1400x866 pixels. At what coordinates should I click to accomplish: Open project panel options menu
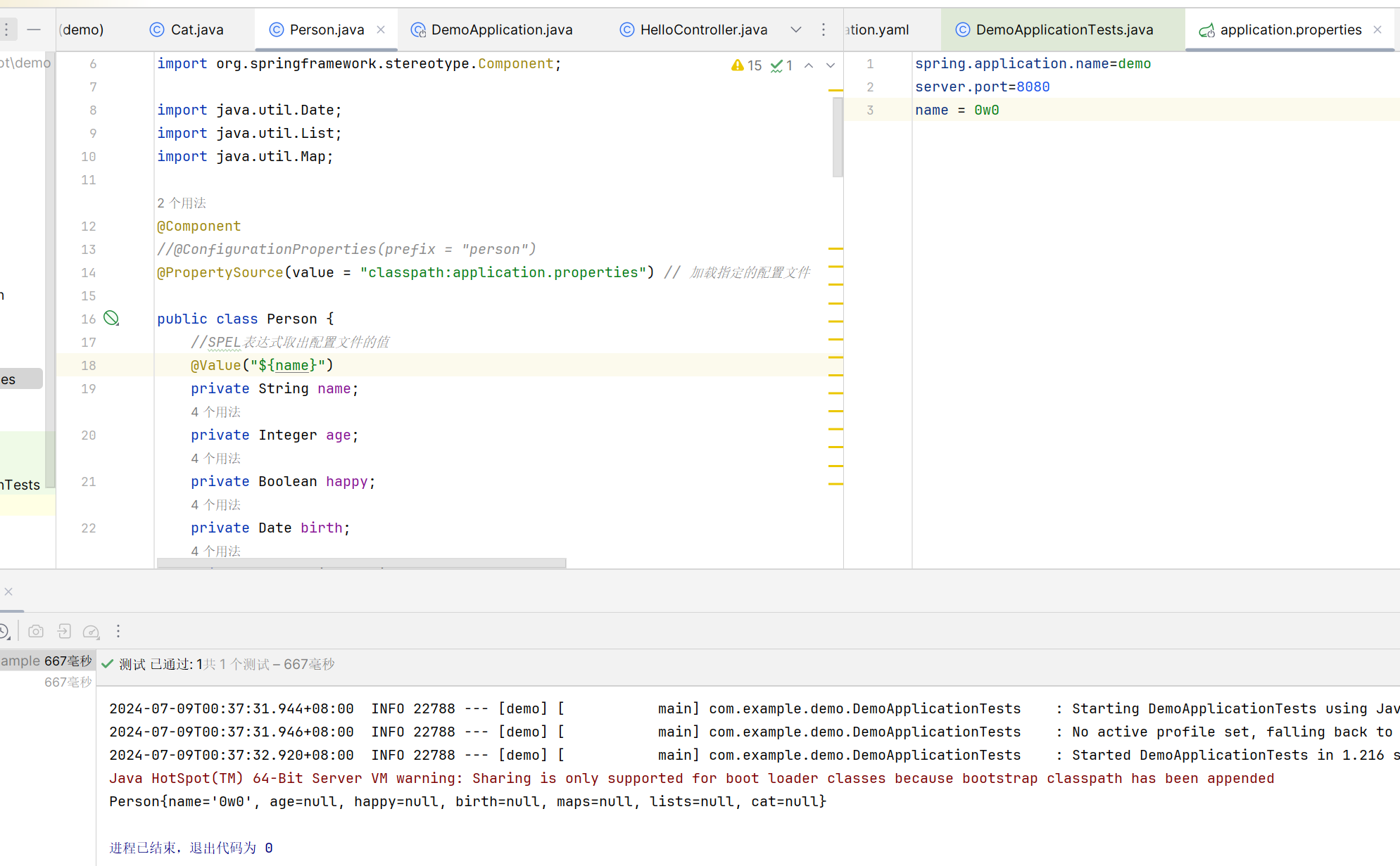[x=6, y=30]
